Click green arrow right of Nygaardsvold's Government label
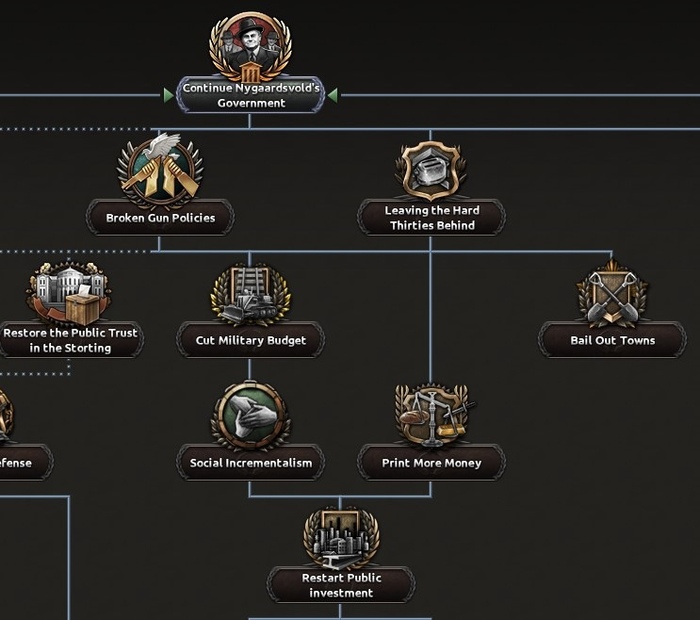 (333, 95)
